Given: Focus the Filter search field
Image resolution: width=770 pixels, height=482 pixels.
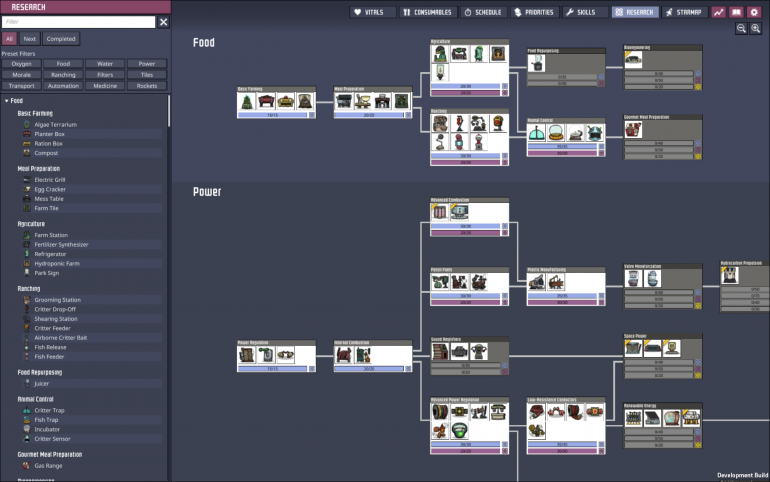Looking at the screenshot, I should click(x=79, y=22).
